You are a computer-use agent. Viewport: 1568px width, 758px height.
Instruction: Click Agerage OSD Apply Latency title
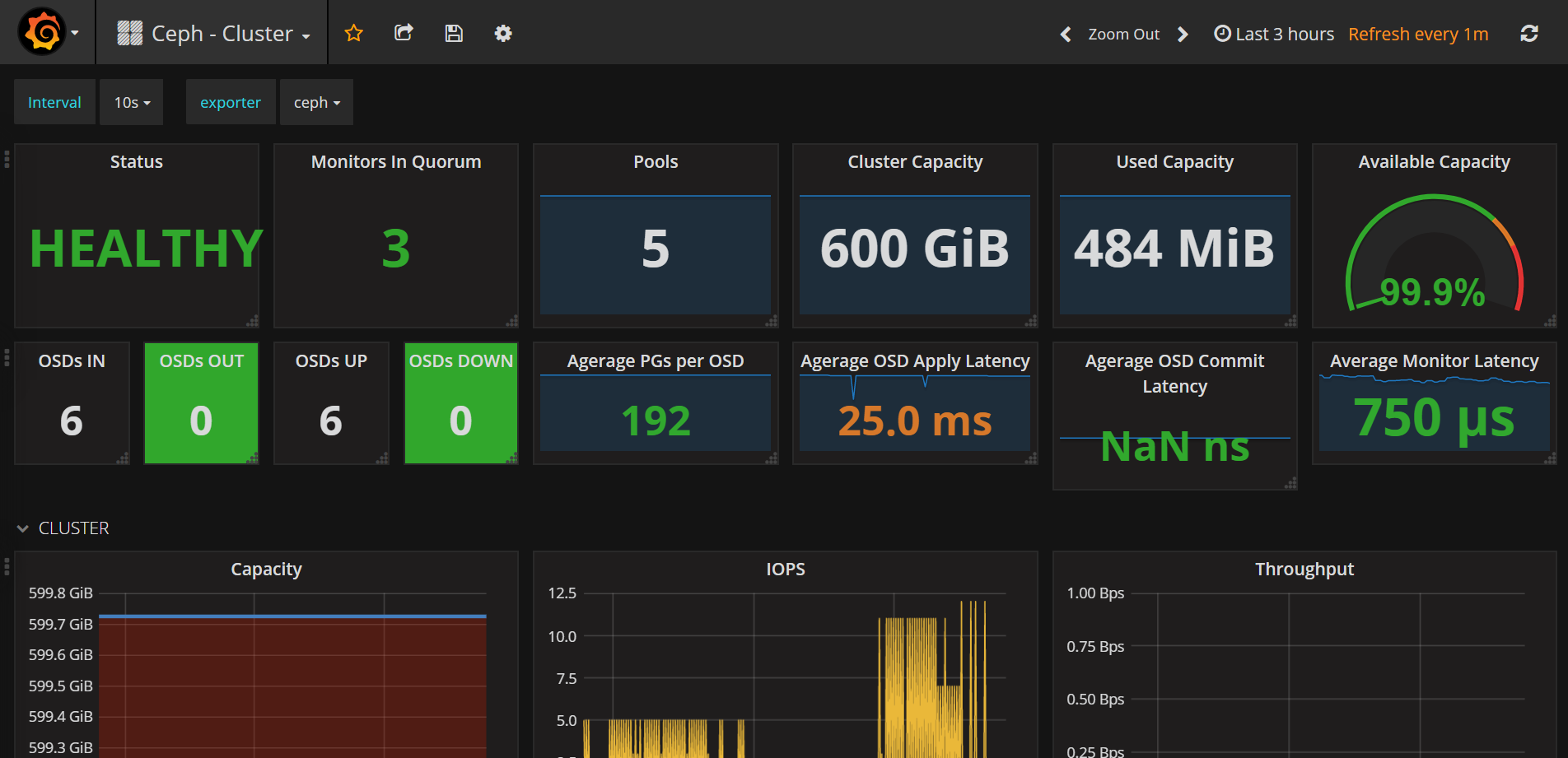pos(915,360)
